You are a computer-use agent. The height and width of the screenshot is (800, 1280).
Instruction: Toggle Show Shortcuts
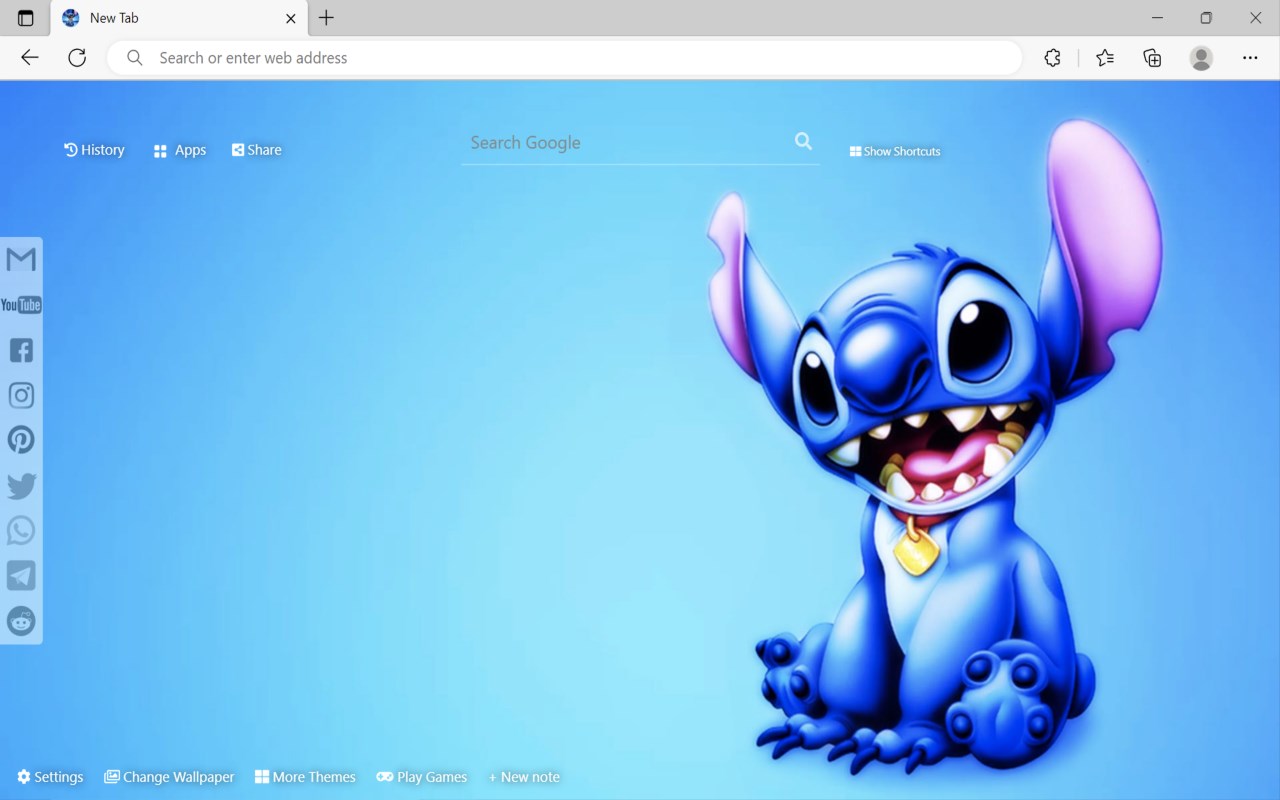[x=895, y=151]
